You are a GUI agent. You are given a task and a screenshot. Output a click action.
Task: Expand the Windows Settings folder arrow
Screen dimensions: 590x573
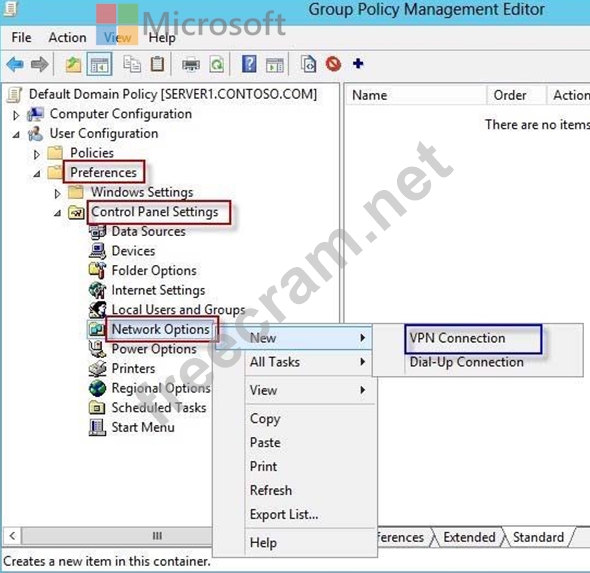[x=57, y=194]
